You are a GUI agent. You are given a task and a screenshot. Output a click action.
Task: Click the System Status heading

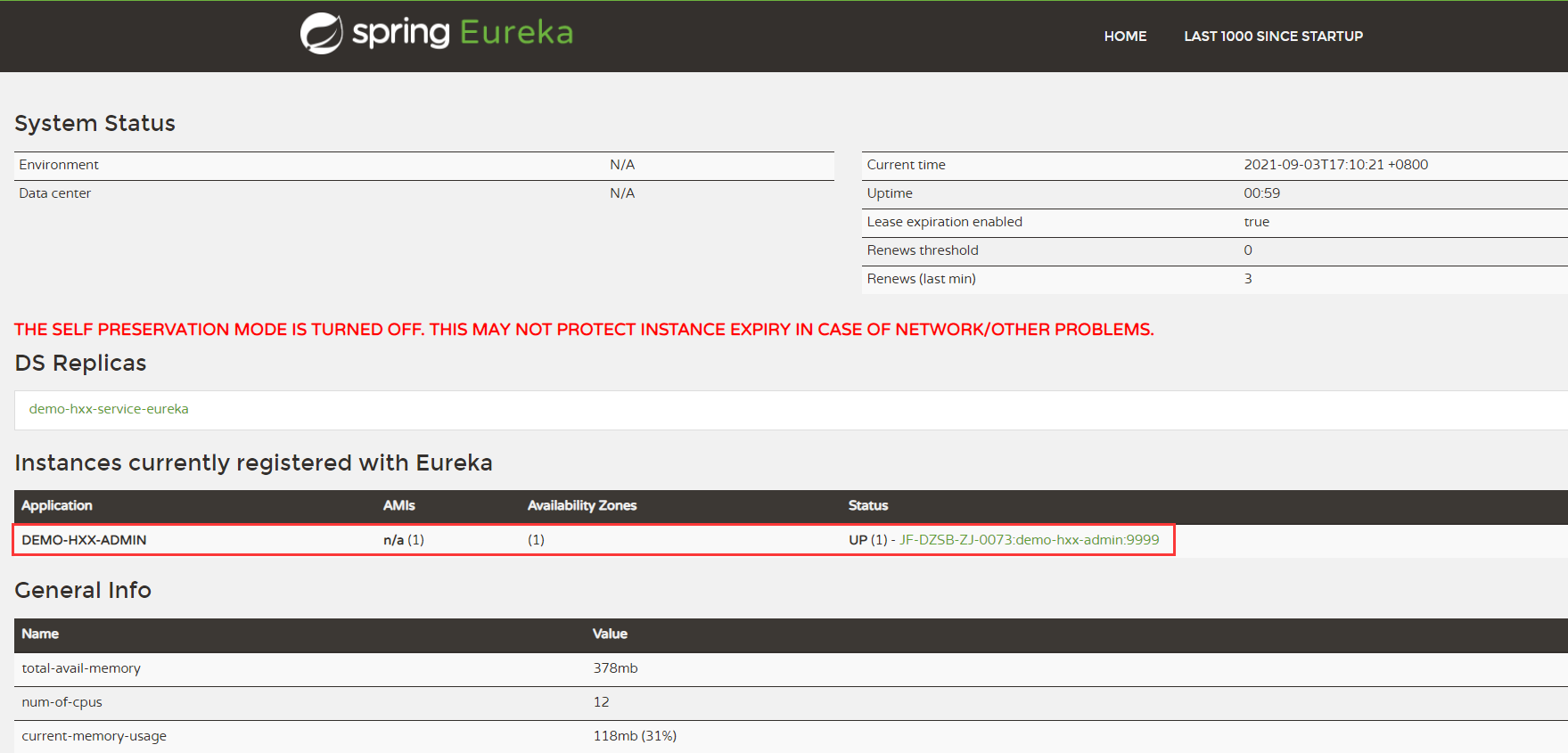(x=95, y=123)
